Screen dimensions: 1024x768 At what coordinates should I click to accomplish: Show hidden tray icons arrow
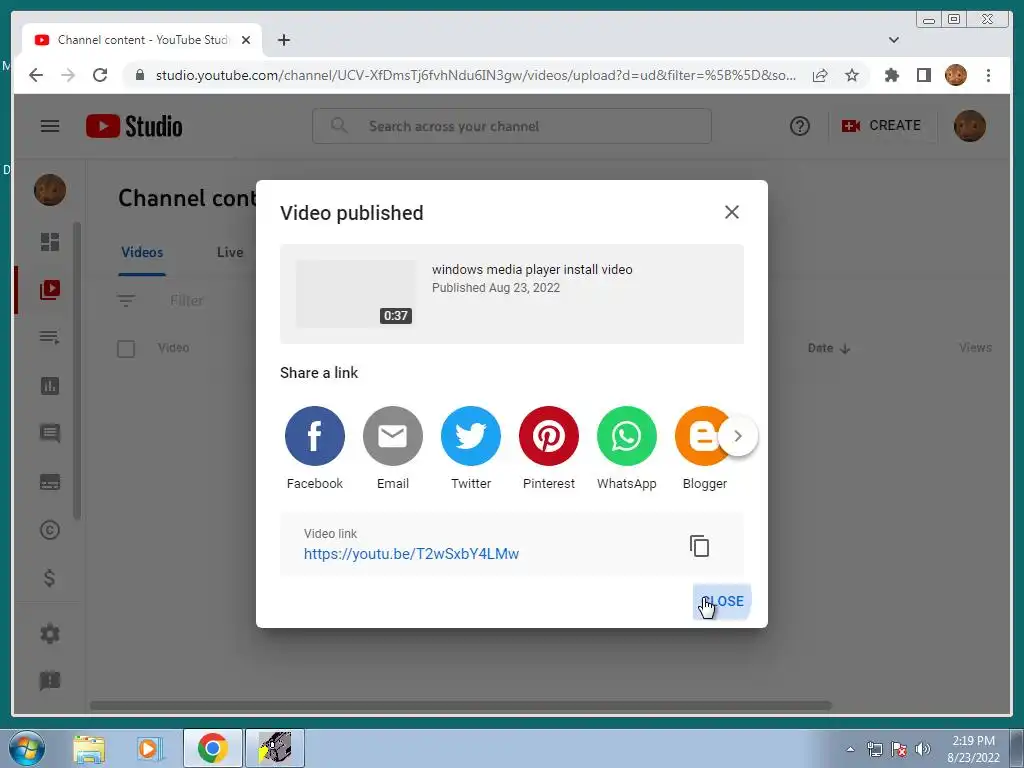[x=850, y=749]
